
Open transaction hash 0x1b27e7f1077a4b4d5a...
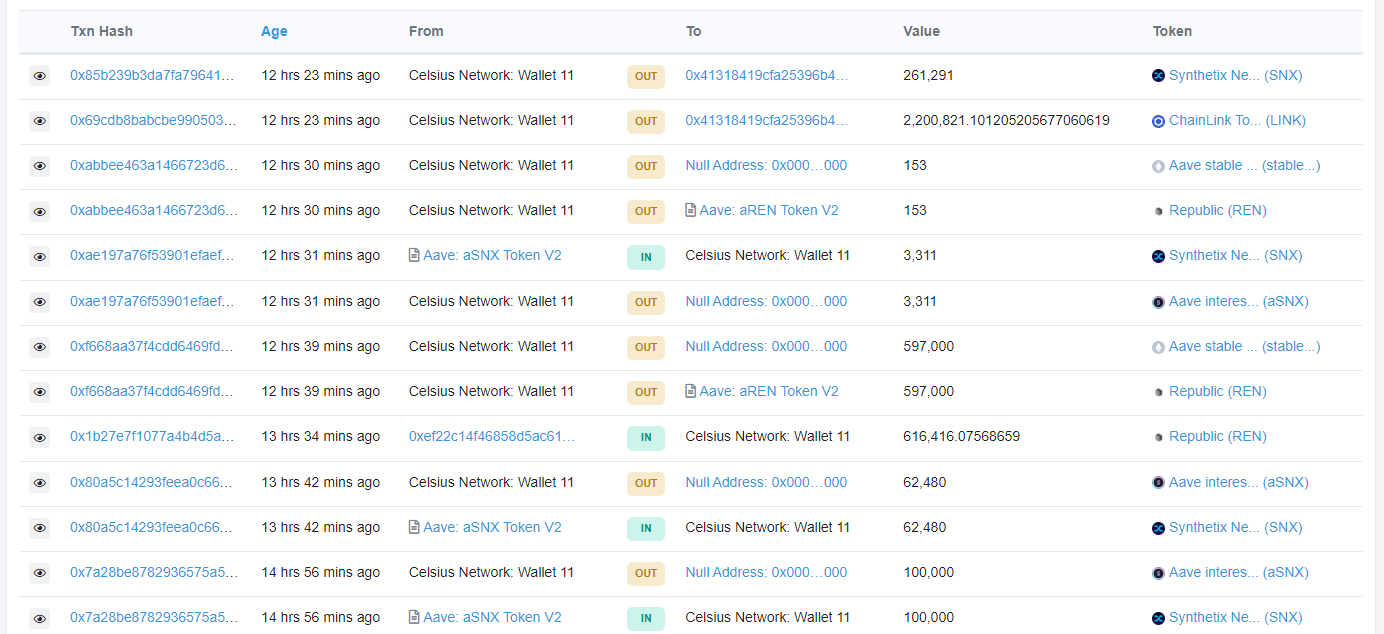[x=152, y=436]
